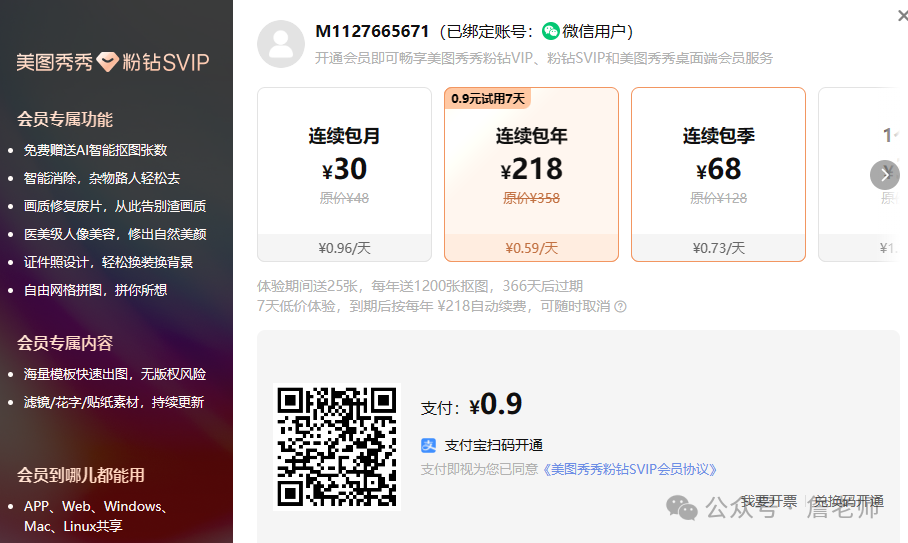The image size is (908, 543).
Task: Click the 会员专属功能 heading
Action: pyautogui.click(x=65, y=119)
